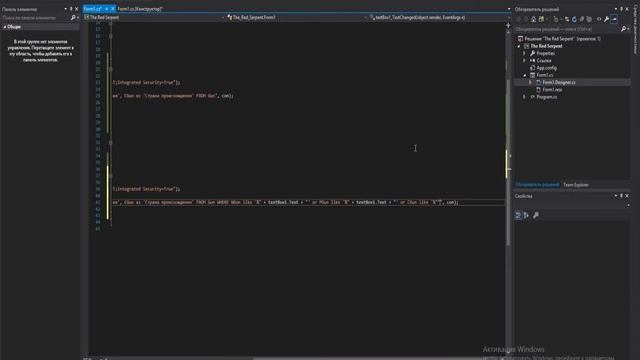The height and width of the screenshot is (360, 640).
Task: Close the Form1.cs tab
Action: (x=113, y=9)
